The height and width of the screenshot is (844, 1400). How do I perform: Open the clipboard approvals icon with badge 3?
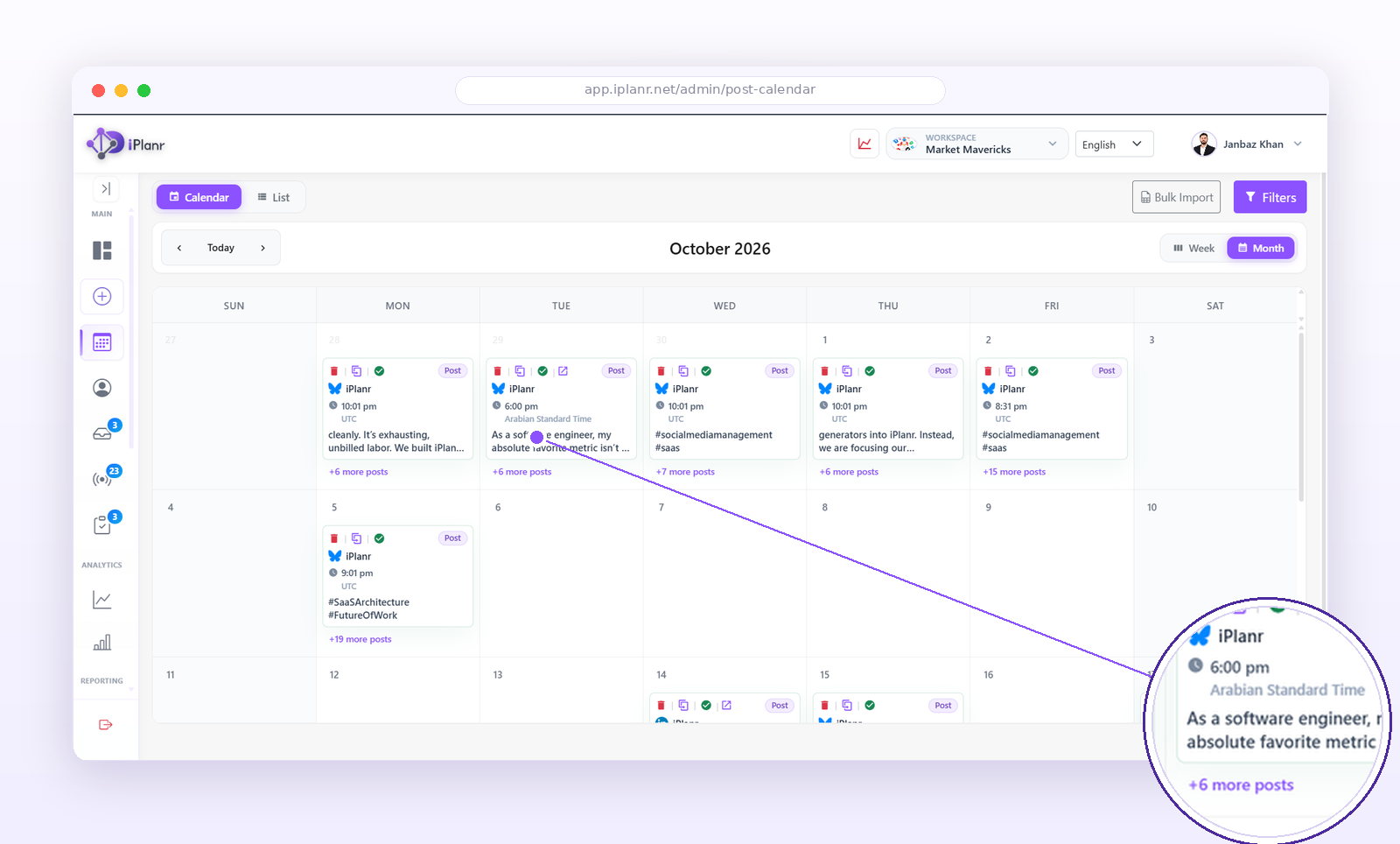pyautogui.click(x=102, y=524)
